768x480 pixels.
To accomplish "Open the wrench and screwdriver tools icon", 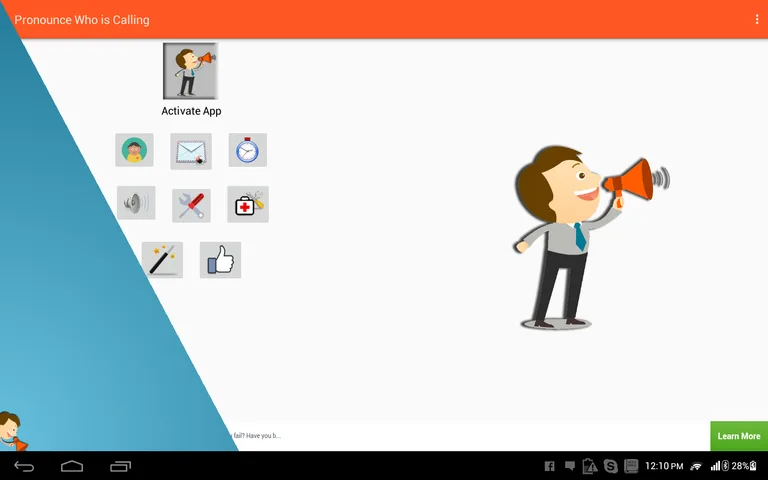I will 191,205.
